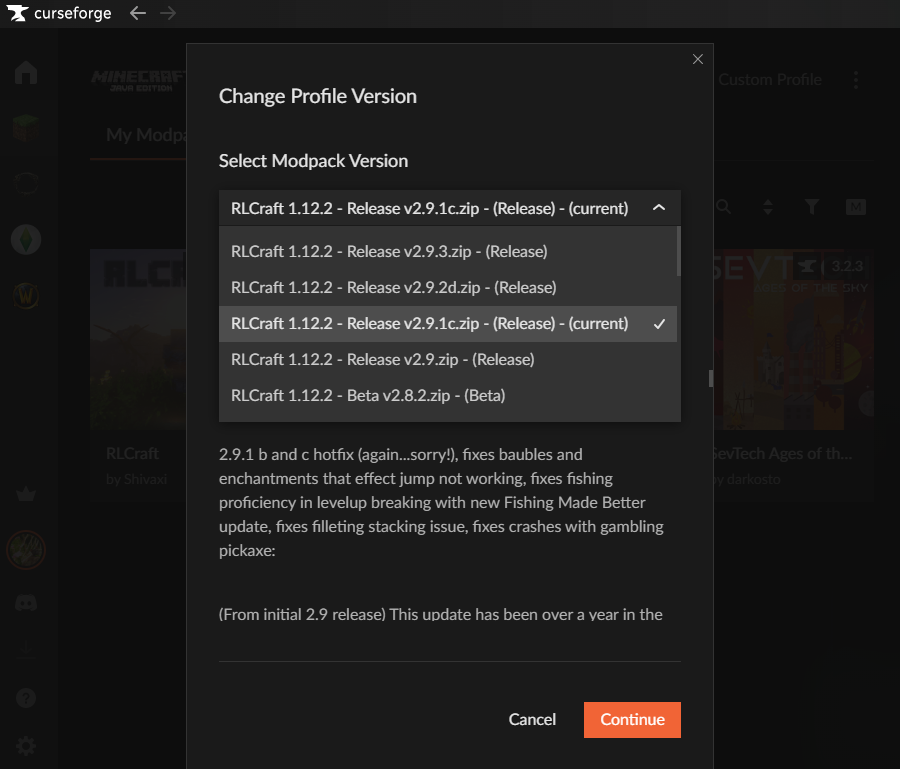Select the Sims diamond icon in the sidebar
Viewport: 900px width, 769px height.
(x=26, y=239)
